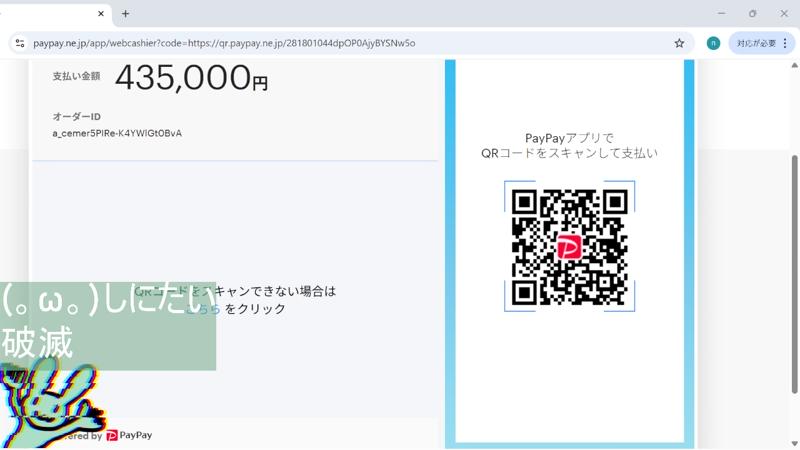Viewport: 800px width, 450px height.
Task: Click the PayPay logo in the footer
Action: 129,435
